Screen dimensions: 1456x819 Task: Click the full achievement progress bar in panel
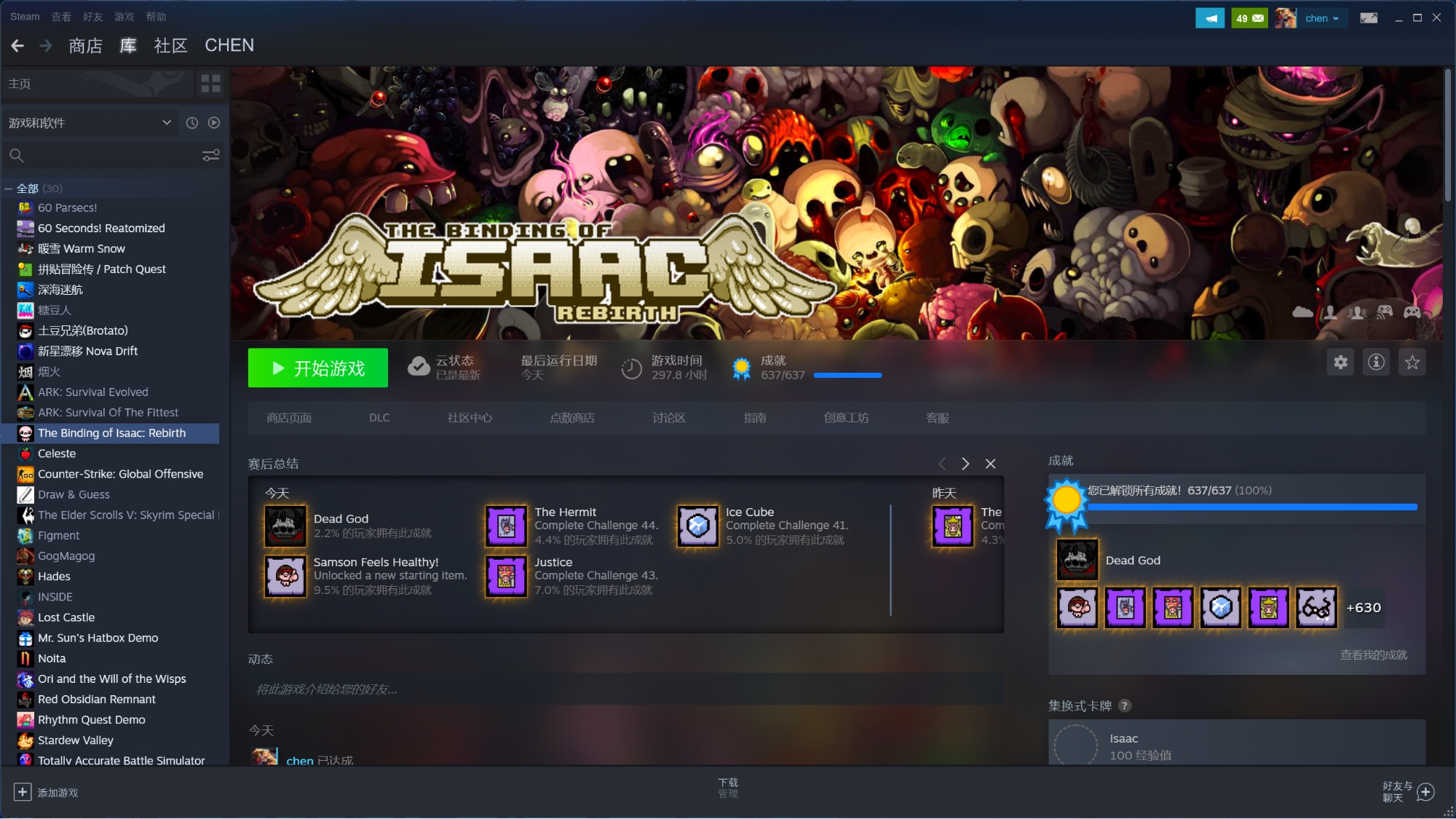(1252, 507)
